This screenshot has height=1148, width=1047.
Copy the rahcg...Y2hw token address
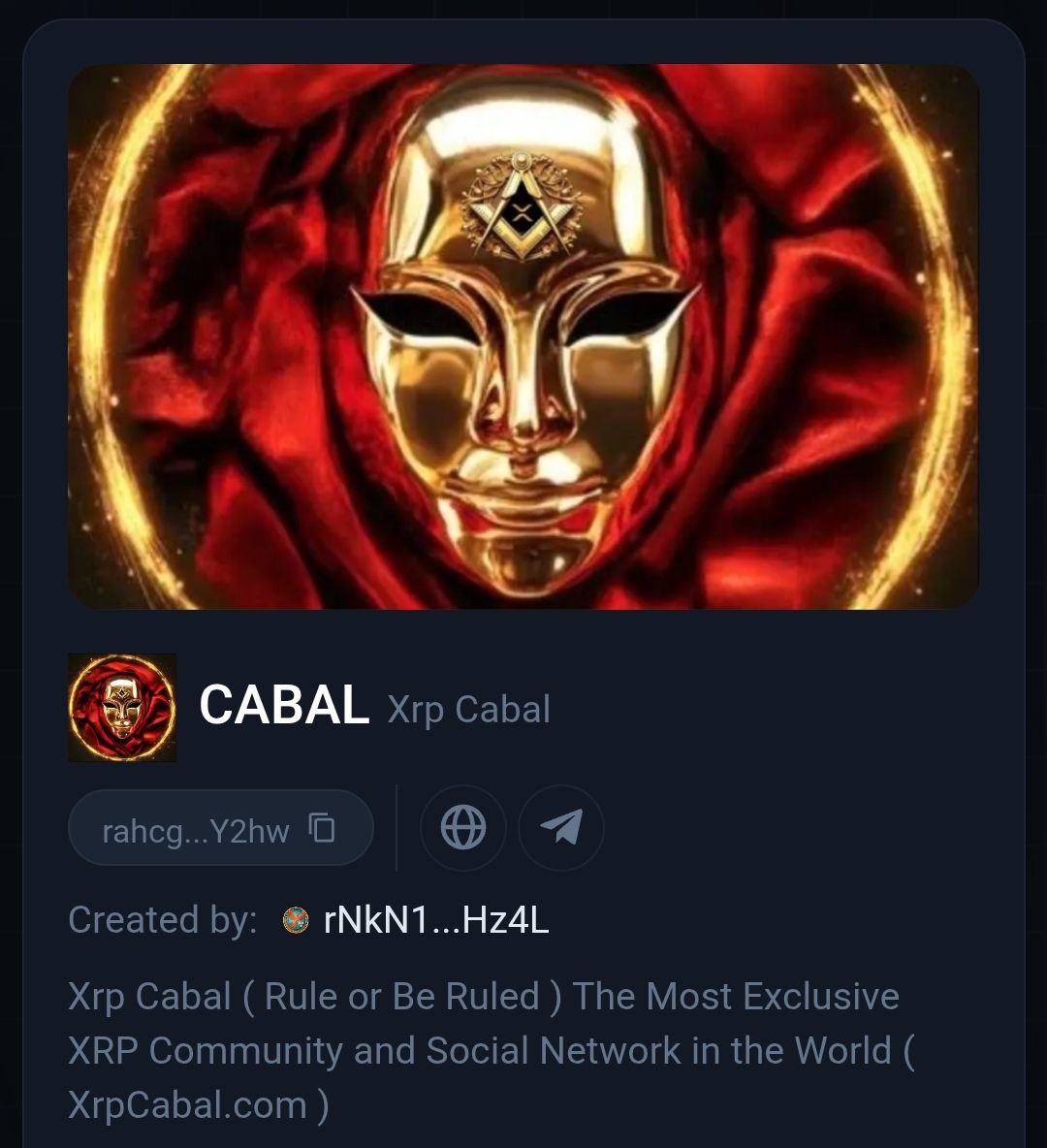pos(322,828)
